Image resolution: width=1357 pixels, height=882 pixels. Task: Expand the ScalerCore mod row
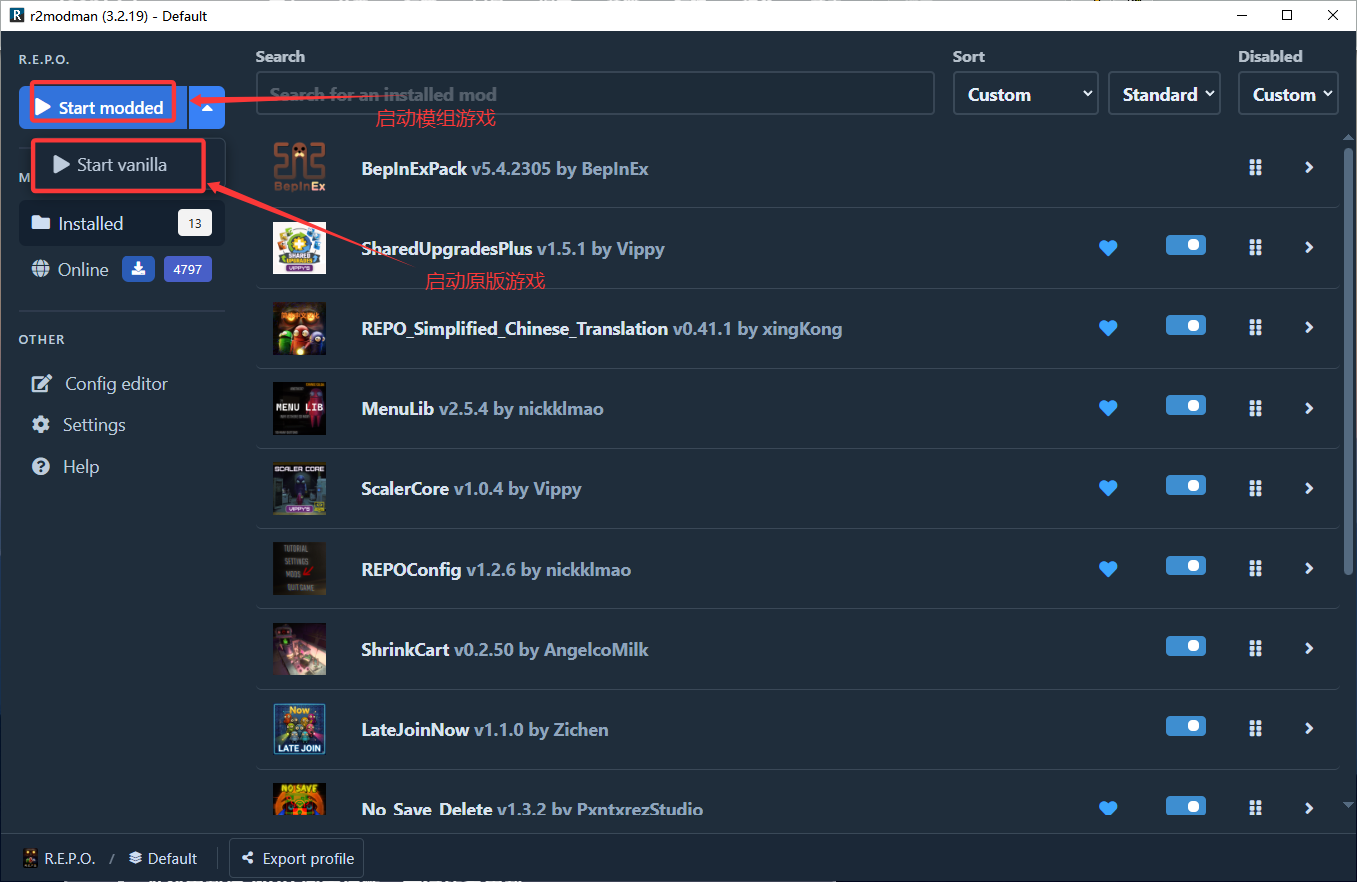pos(1309,488)
